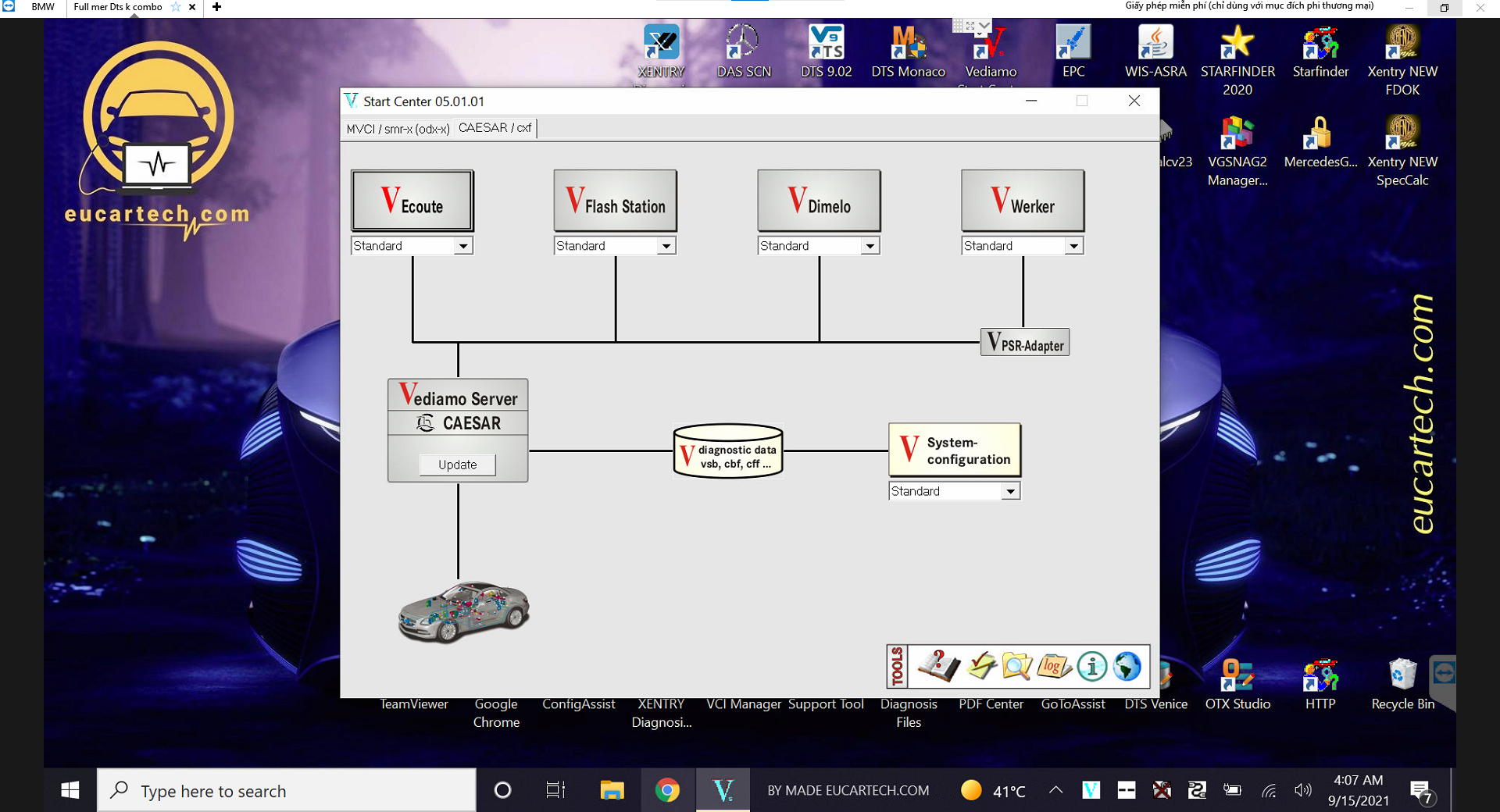Open the MercedesG... desktop shortcut
The height and width of the screenshot is (812, 1500).
pos(1320,142)
